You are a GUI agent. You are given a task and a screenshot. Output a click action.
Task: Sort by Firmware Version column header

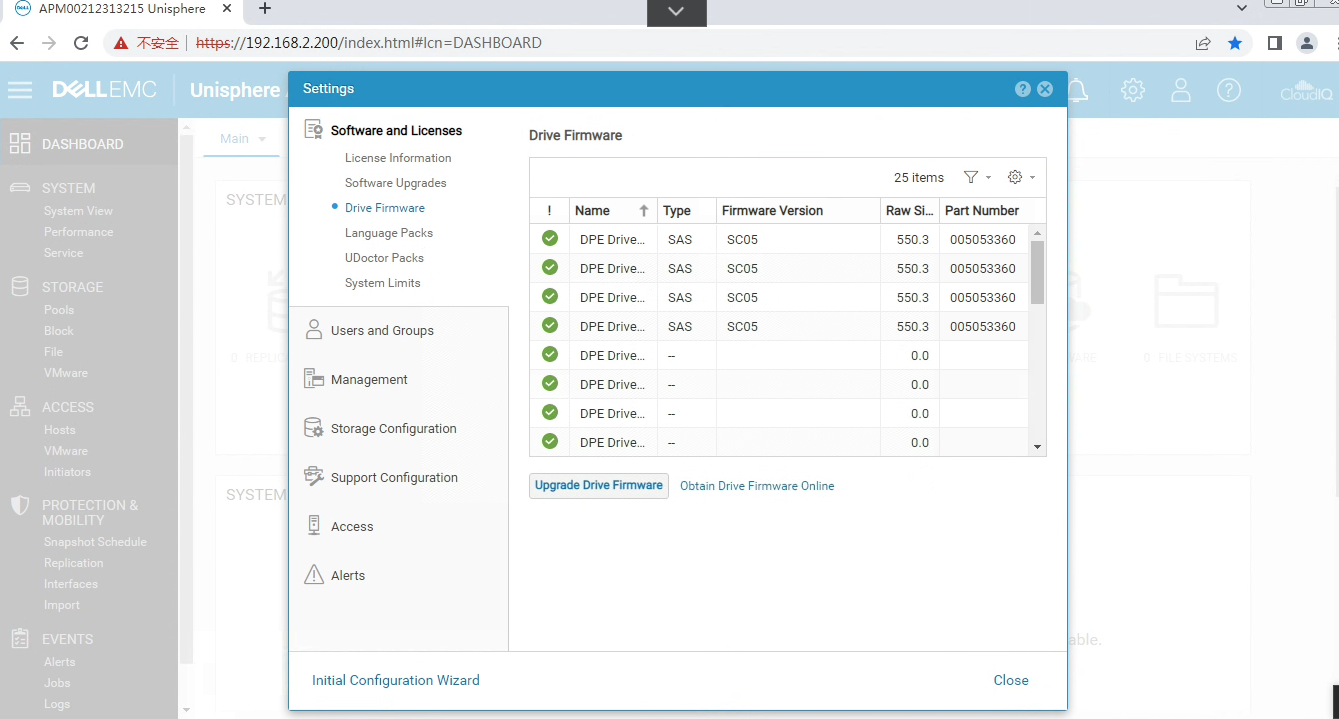[798, 211]
